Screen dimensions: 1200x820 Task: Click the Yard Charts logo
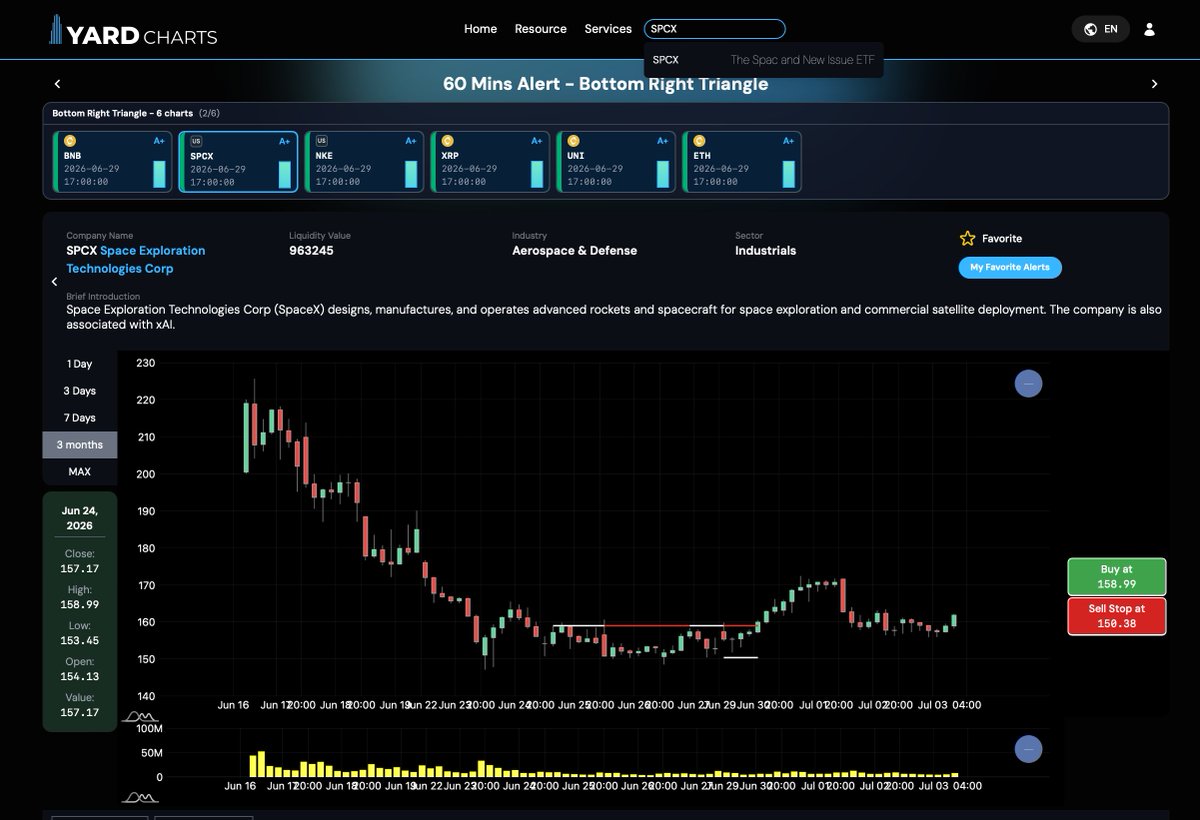pyautogui.click(x=134, y=30)
